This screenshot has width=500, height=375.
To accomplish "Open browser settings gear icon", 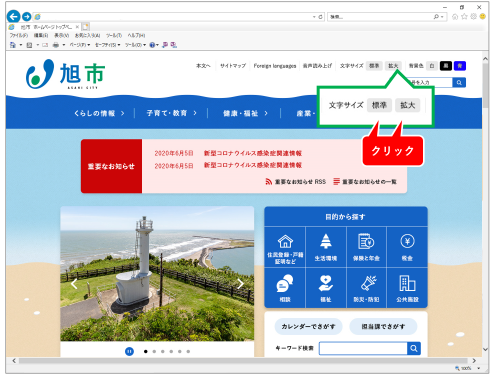I will coord(473,16).
